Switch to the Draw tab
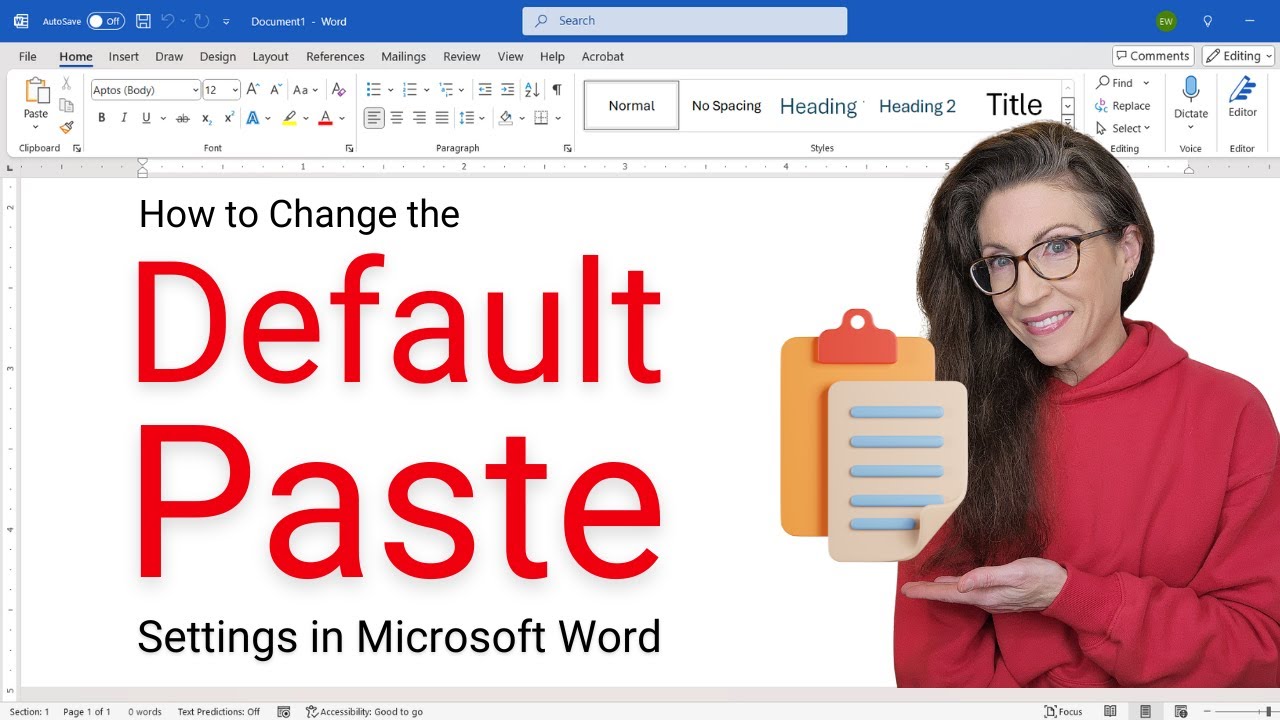Viewport: 1280px width, 720px height. [x=169, y=56]
